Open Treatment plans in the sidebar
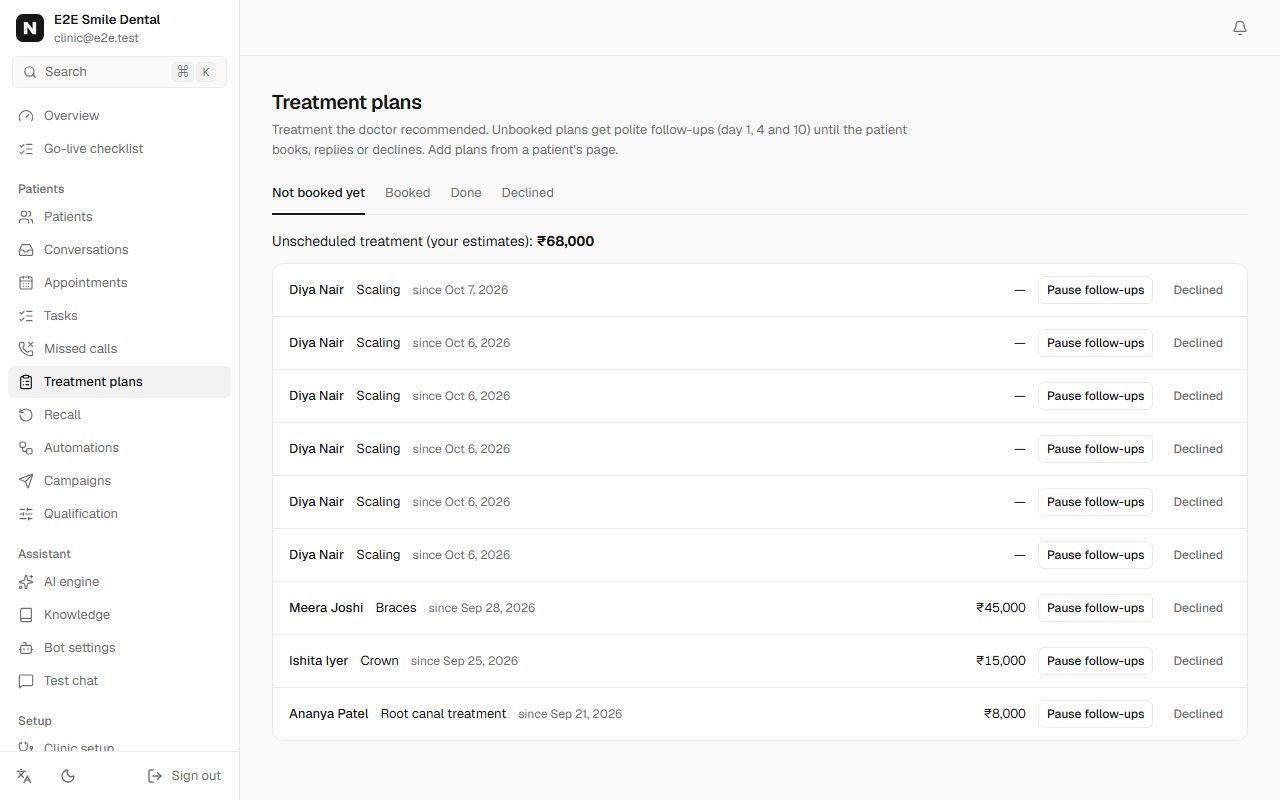The width and height of the screenshot is (1280, 800). pos(119,382)
